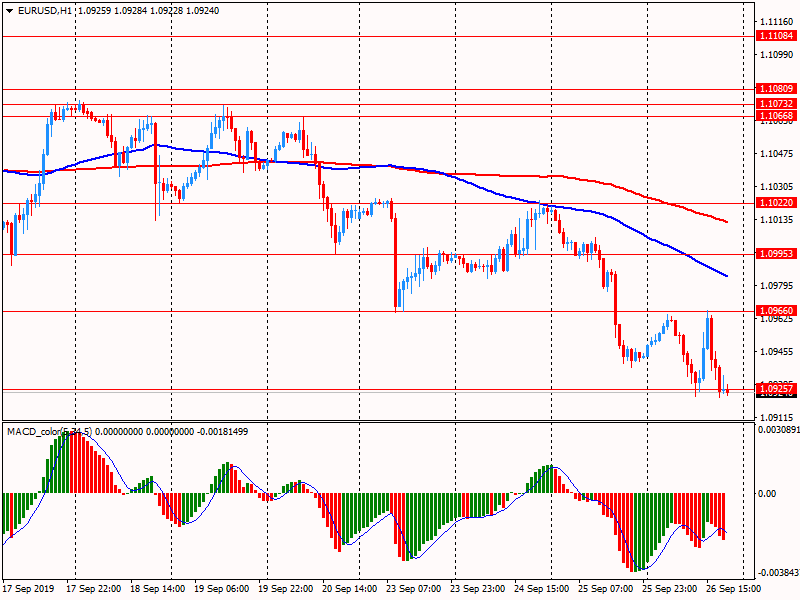The height and width of the screenshot is (600, 800).
Task: Click the -0.00181499 MACD value readout
Action: (x=223, y=432)
